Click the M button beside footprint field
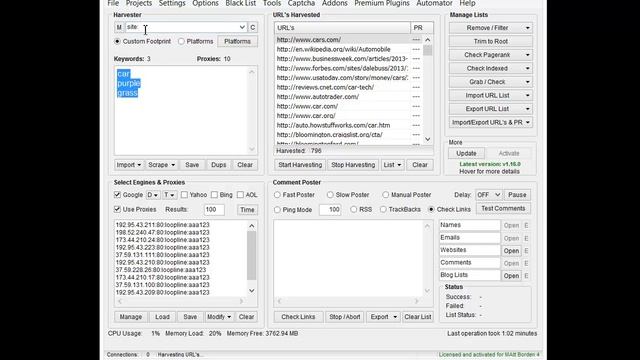 click(119, 27)
